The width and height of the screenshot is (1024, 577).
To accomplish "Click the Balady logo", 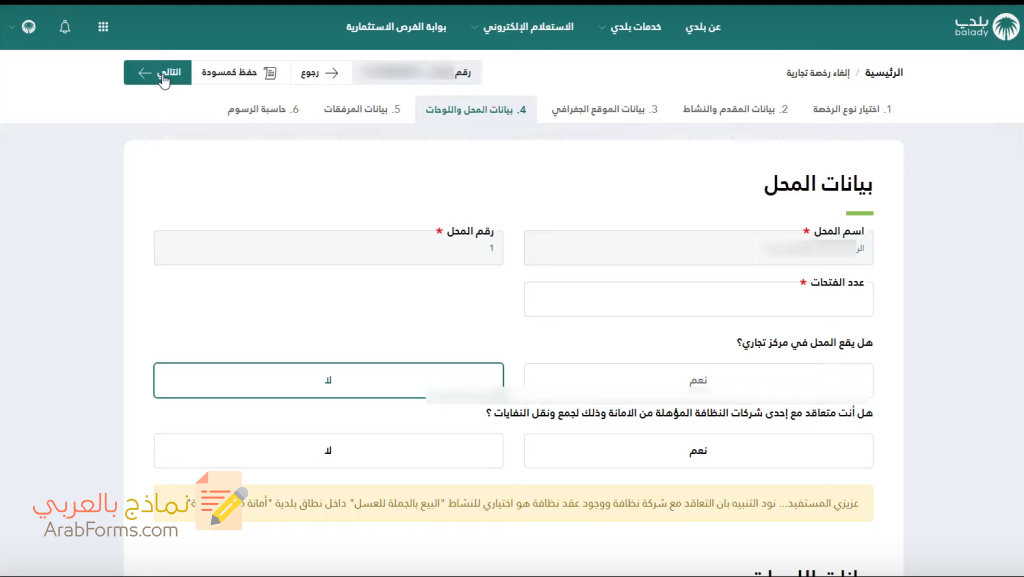I will (x=985, y=24).
